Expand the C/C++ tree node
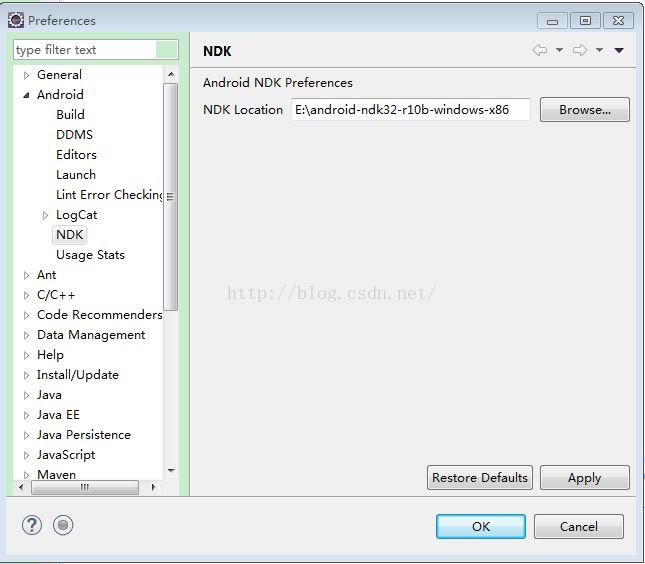The height and width of the screenshot is (564, 645). click(27, 295)
